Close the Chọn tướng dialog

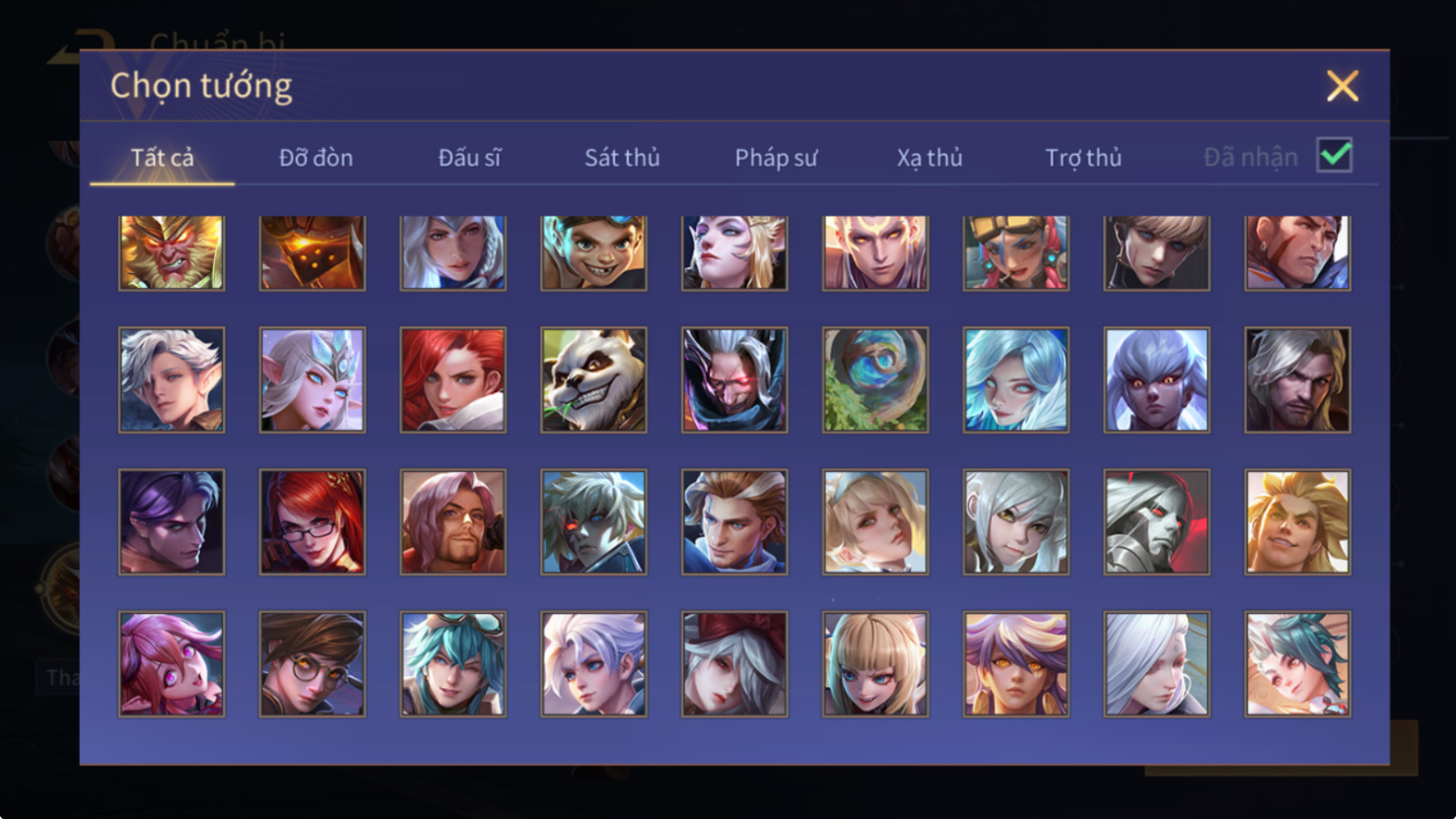coord(1343,86)
